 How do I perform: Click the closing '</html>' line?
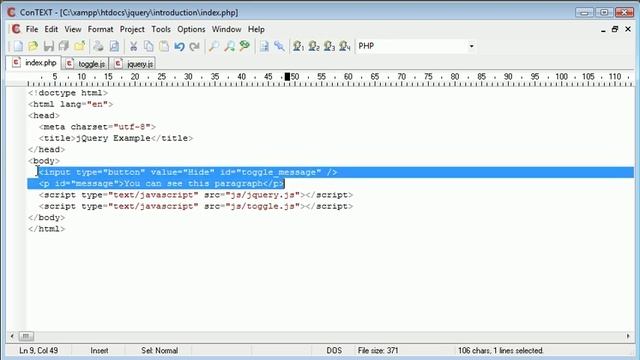point(47,229)
